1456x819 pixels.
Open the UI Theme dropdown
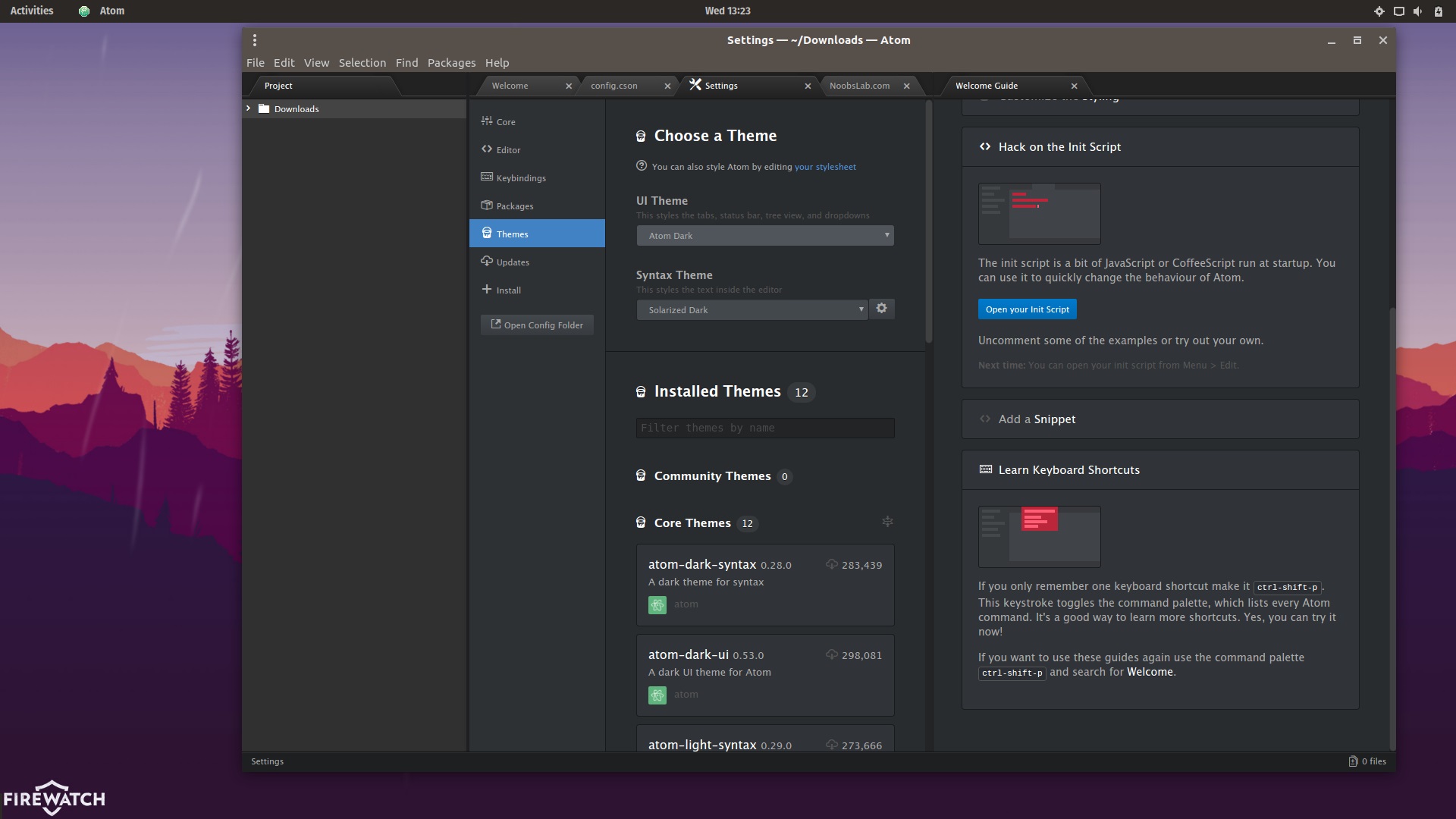[764, 236]
